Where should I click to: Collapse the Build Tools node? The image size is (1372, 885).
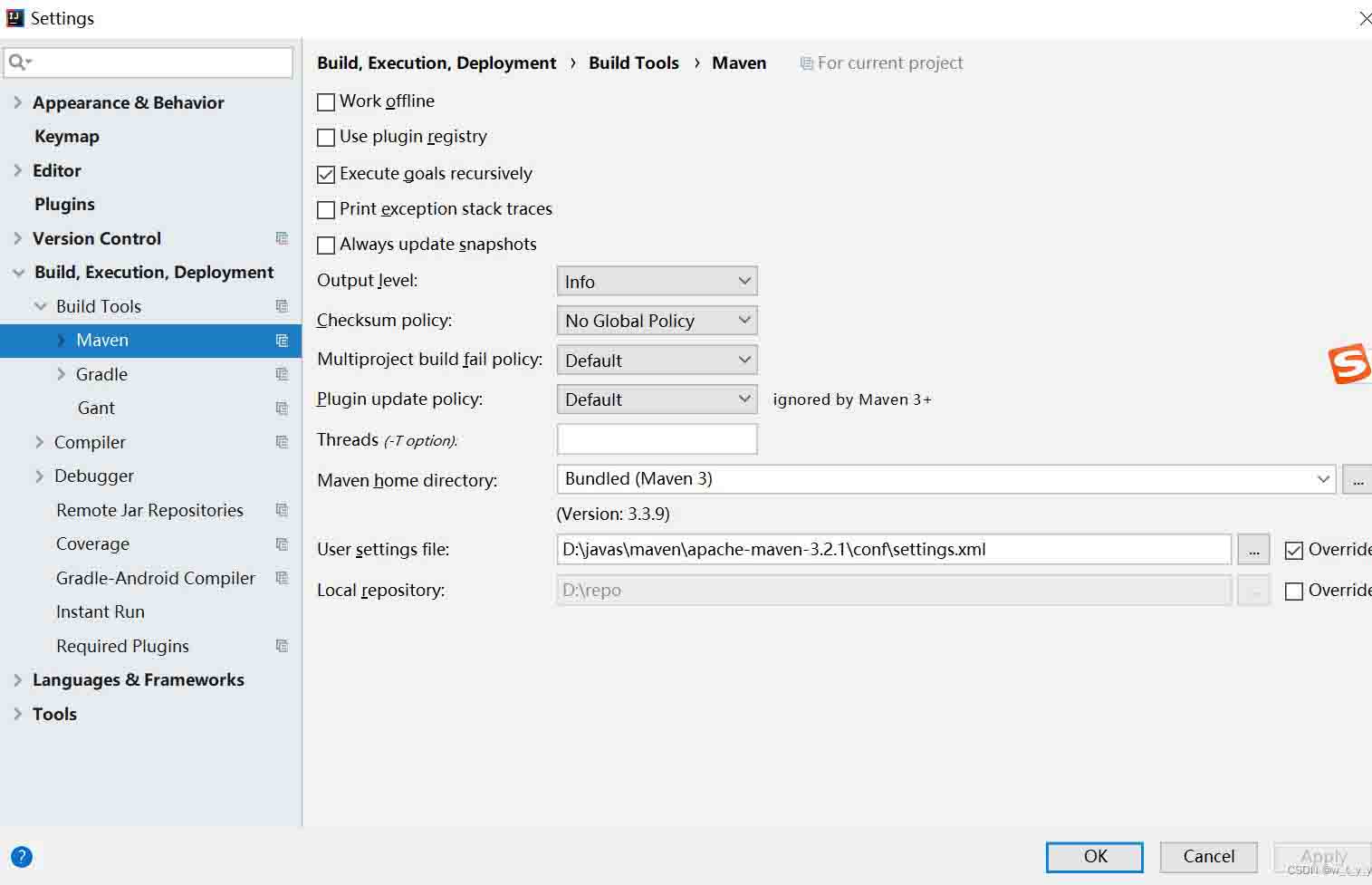40,306
